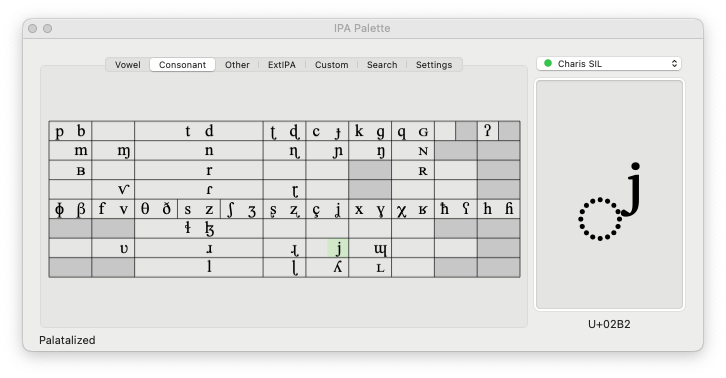726x378 pixels.
Task: Pick the alveolar fricative s
Action: coord(188,209)
